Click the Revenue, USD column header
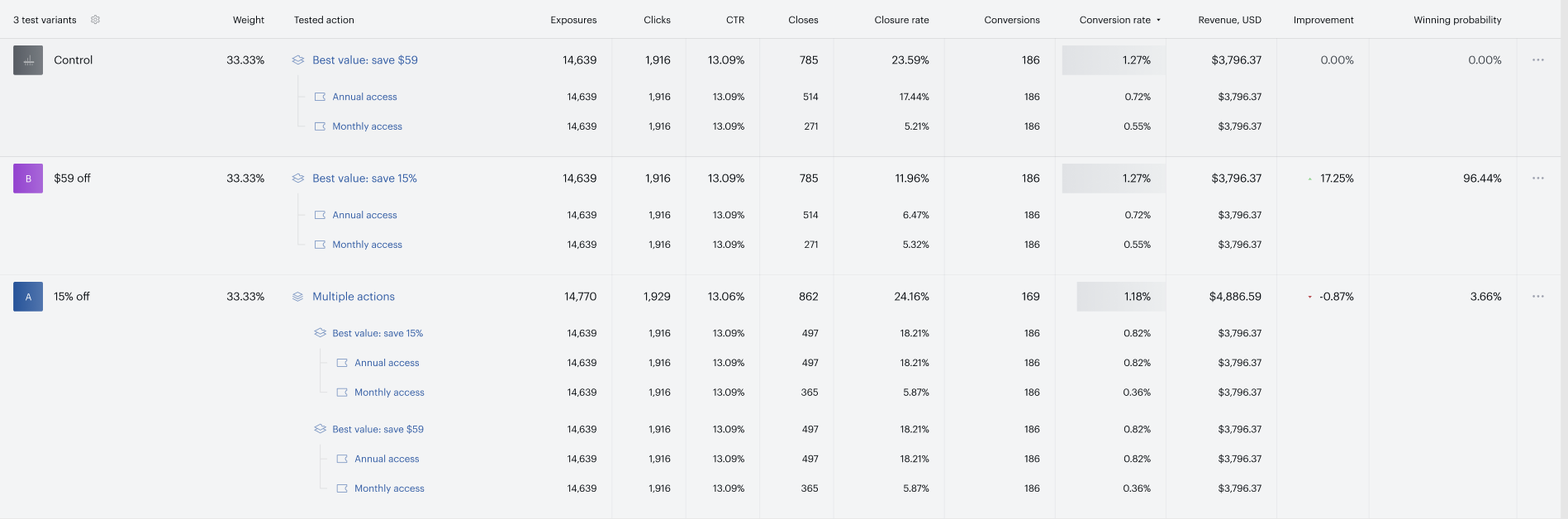Image resolution: width=1568 pixels, height=519 pixels. click(1229, 20)
